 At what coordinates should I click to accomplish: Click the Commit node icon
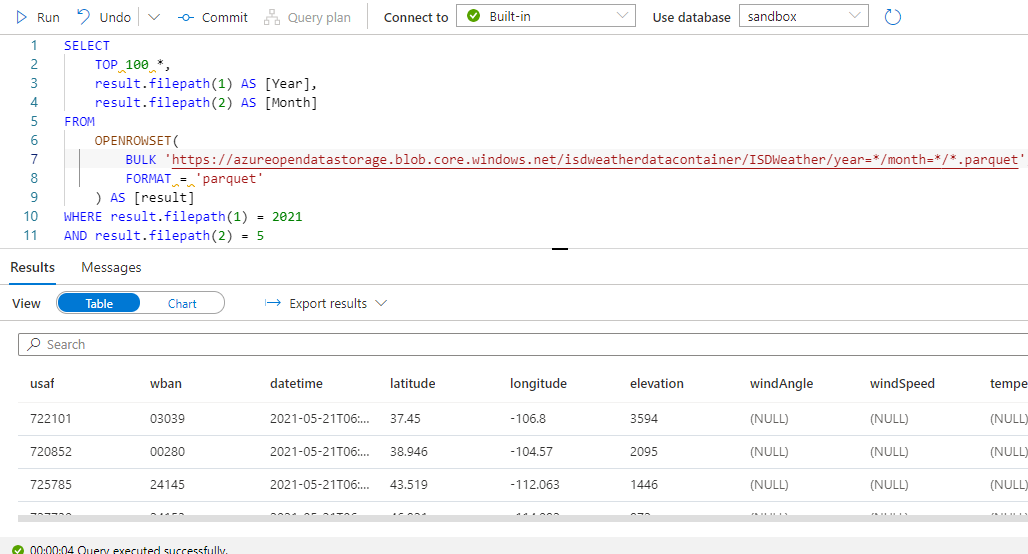[186, 18]
